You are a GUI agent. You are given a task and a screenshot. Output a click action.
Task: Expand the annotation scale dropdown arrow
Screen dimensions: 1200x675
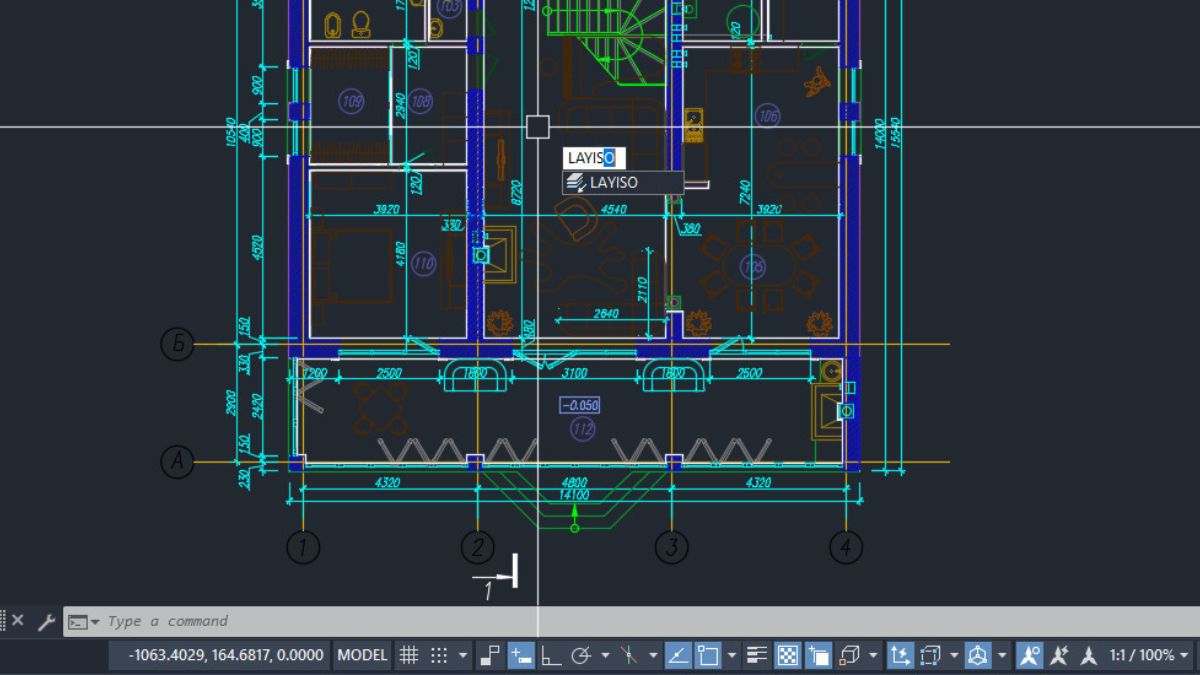tap(1184, 655)
